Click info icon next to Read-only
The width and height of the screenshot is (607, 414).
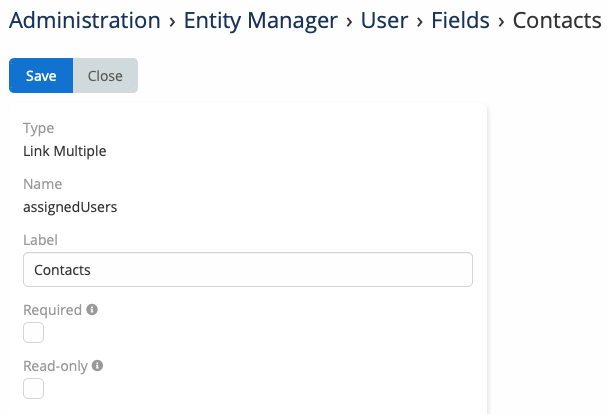click(98, 366)
